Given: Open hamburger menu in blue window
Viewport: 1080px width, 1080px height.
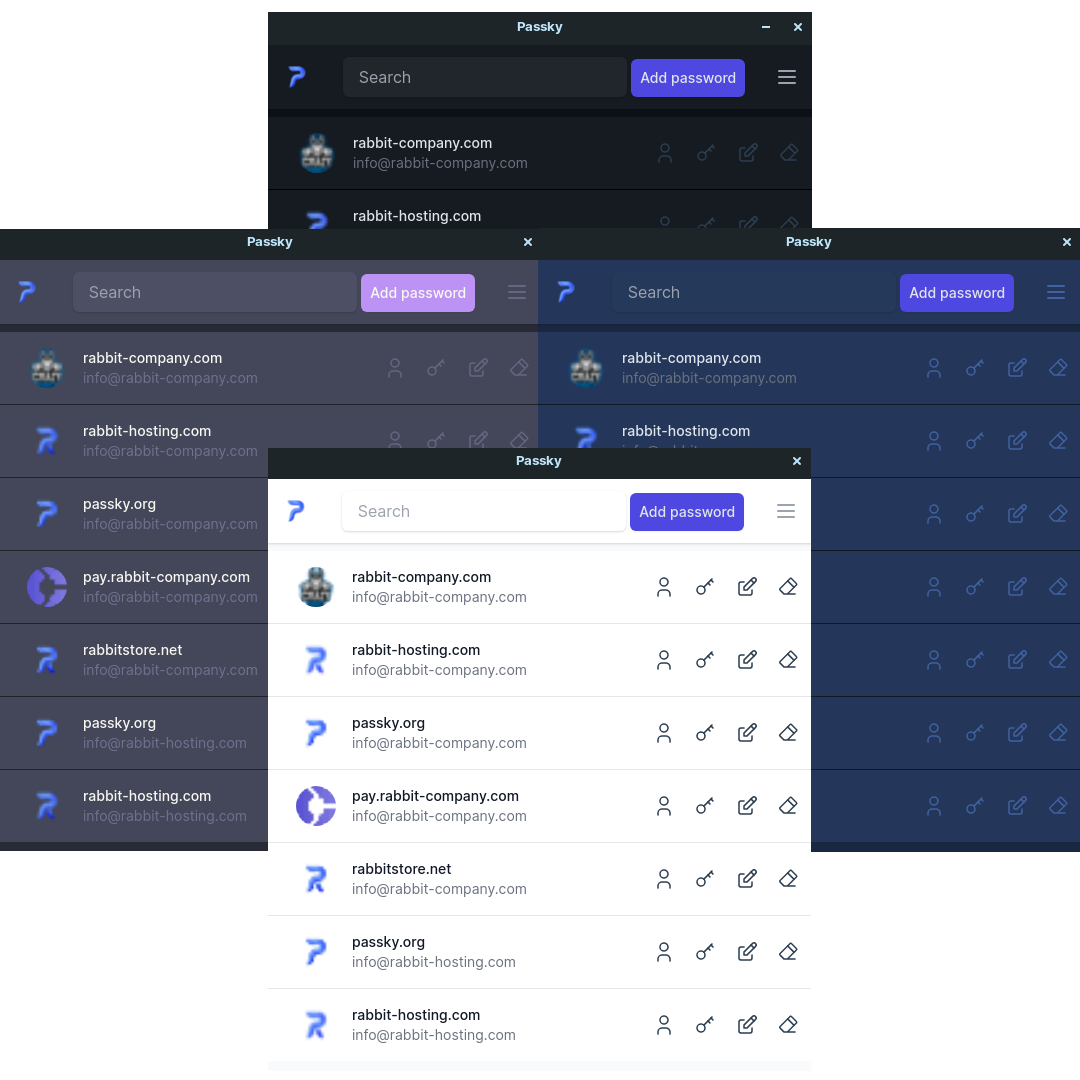Looking at the screenshot, I should coord(1056,292).
